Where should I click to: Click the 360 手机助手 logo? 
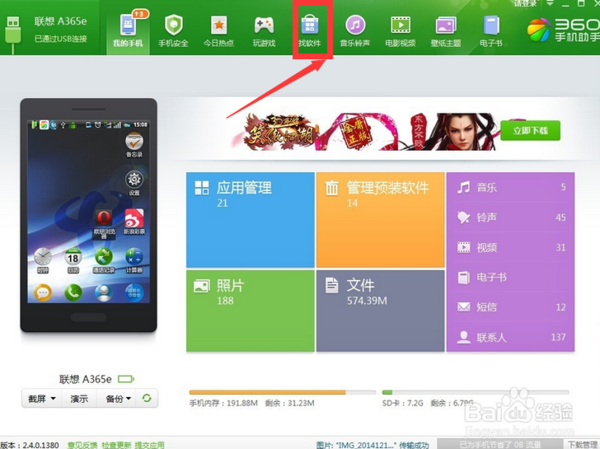(562, 30)
